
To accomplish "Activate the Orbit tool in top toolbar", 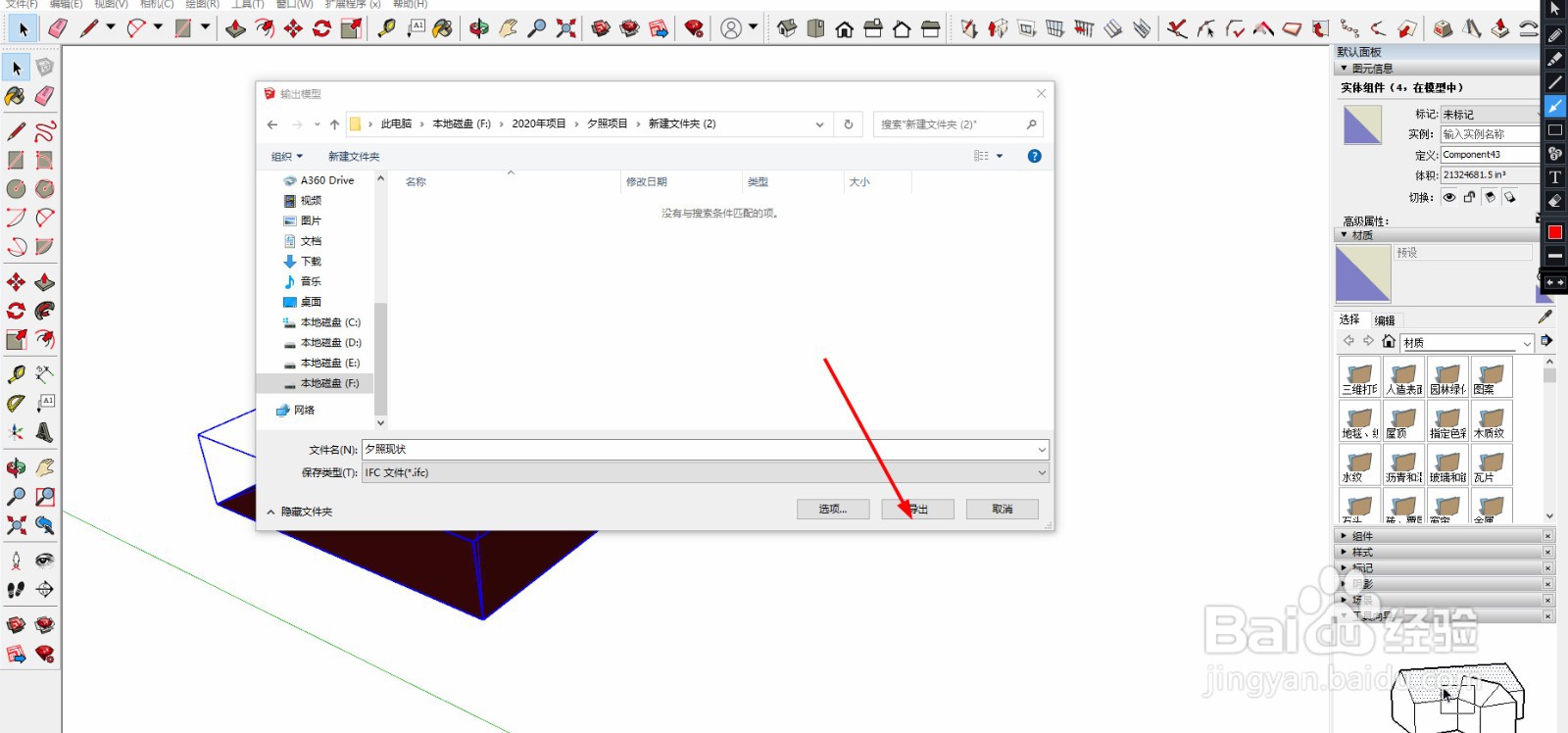I will pos(479,28).
